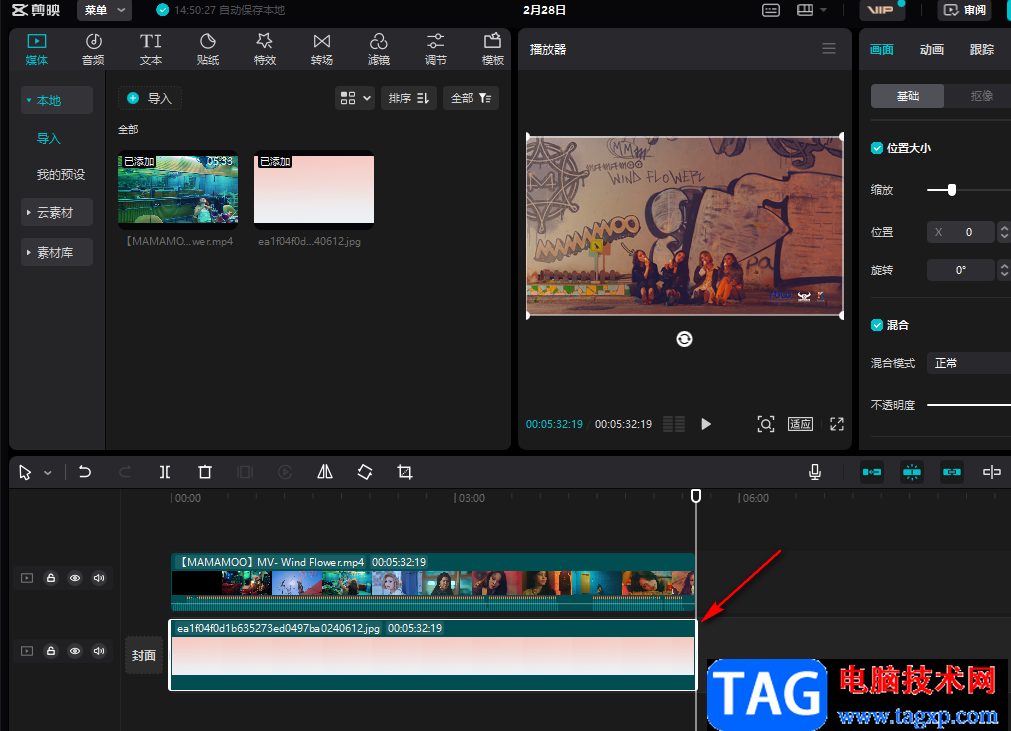
Task: Expand the 云素材 section in sidebar
Action: (57, 213)
